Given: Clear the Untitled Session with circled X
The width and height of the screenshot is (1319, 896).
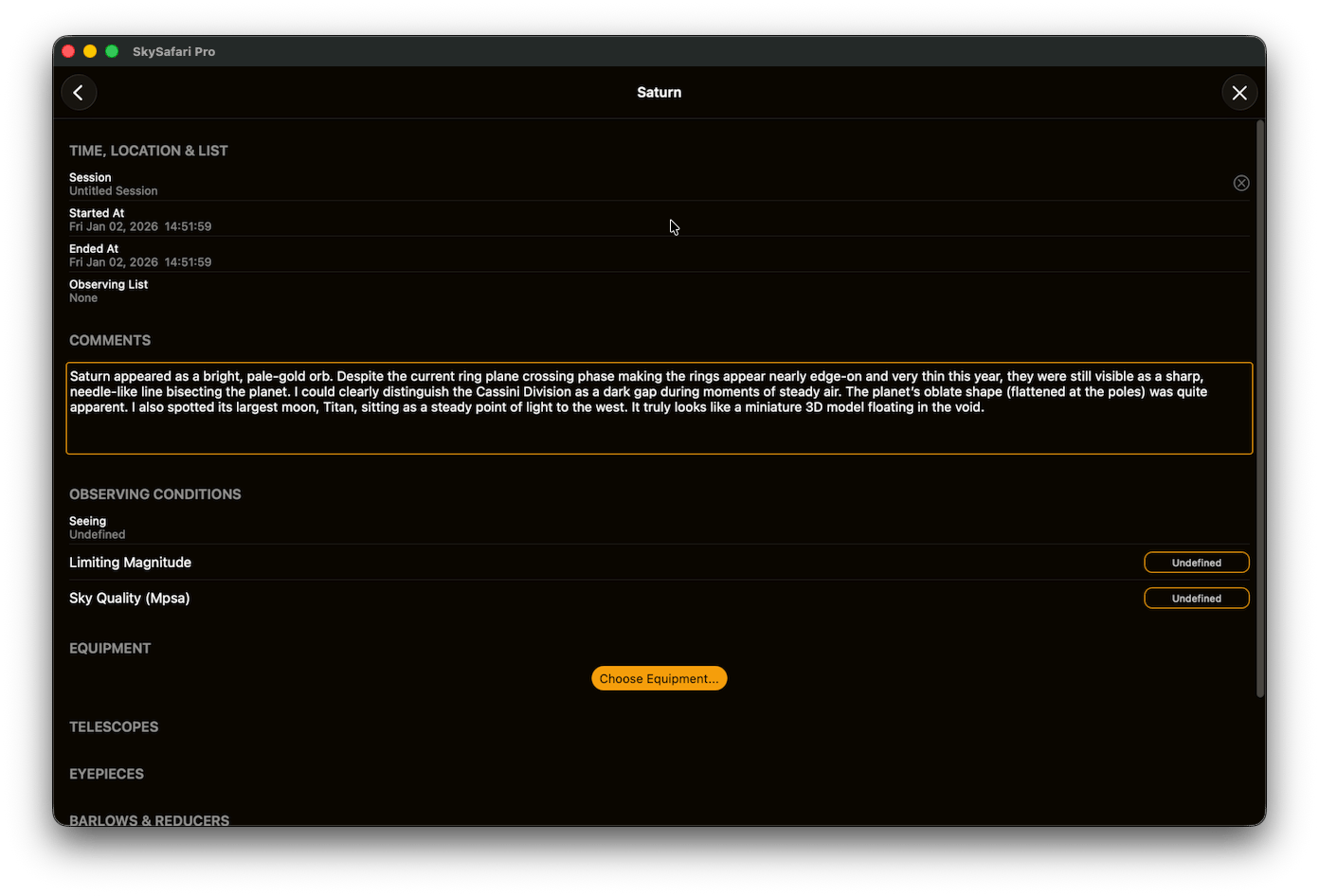Looking at the screenshot, I should [x=1241, y=183].
